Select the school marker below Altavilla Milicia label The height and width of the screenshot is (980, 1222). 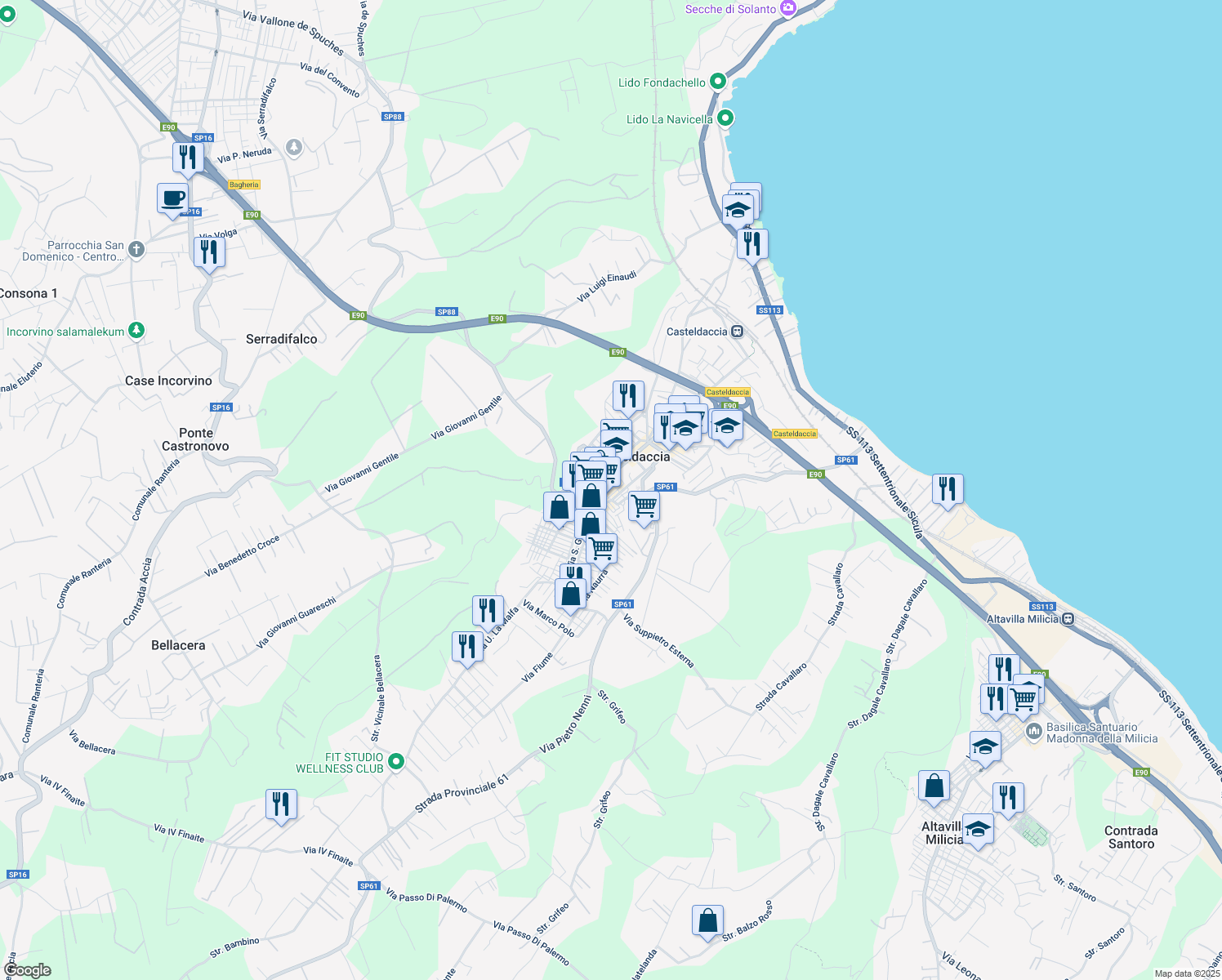pyautogui.click(x=978, y=831)
